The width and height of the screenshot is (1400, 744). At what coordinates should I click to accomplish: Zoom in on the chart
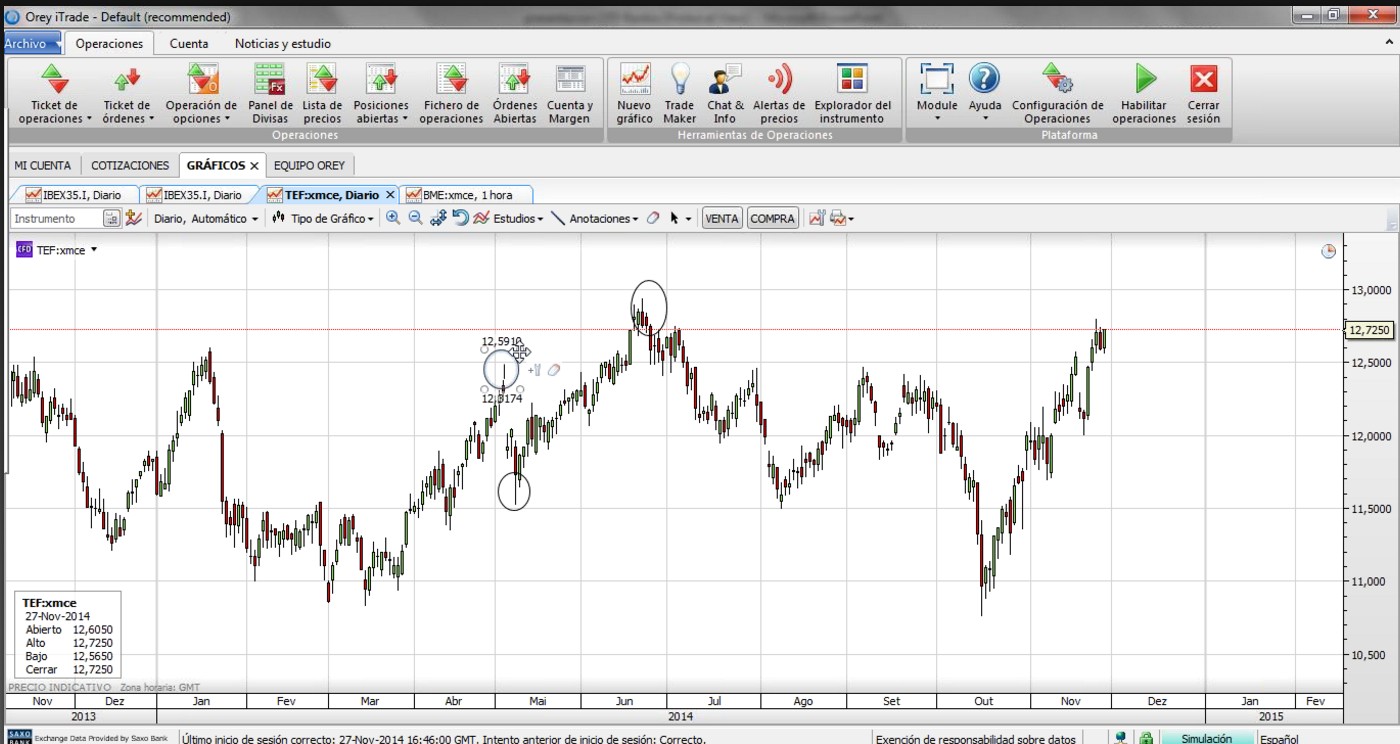coord(393,218)
